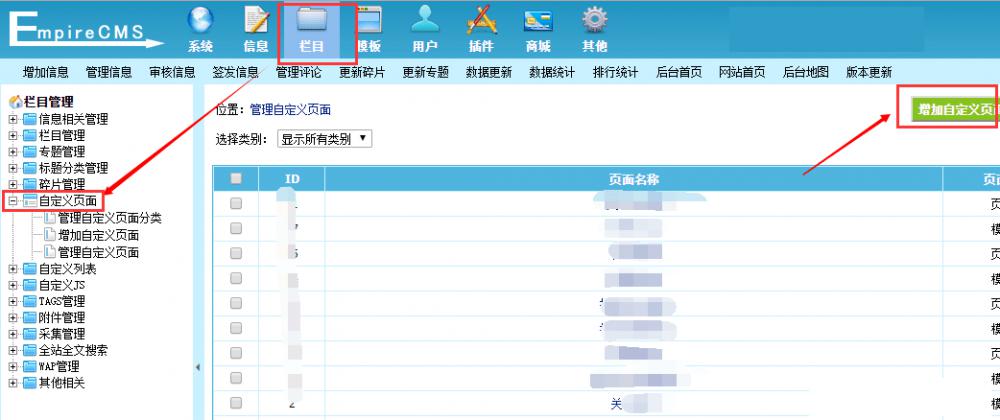Screen dimensions: 1000x420
Task: Click folder icon of 标题分类管理
Action: click(x=30, y=168)
